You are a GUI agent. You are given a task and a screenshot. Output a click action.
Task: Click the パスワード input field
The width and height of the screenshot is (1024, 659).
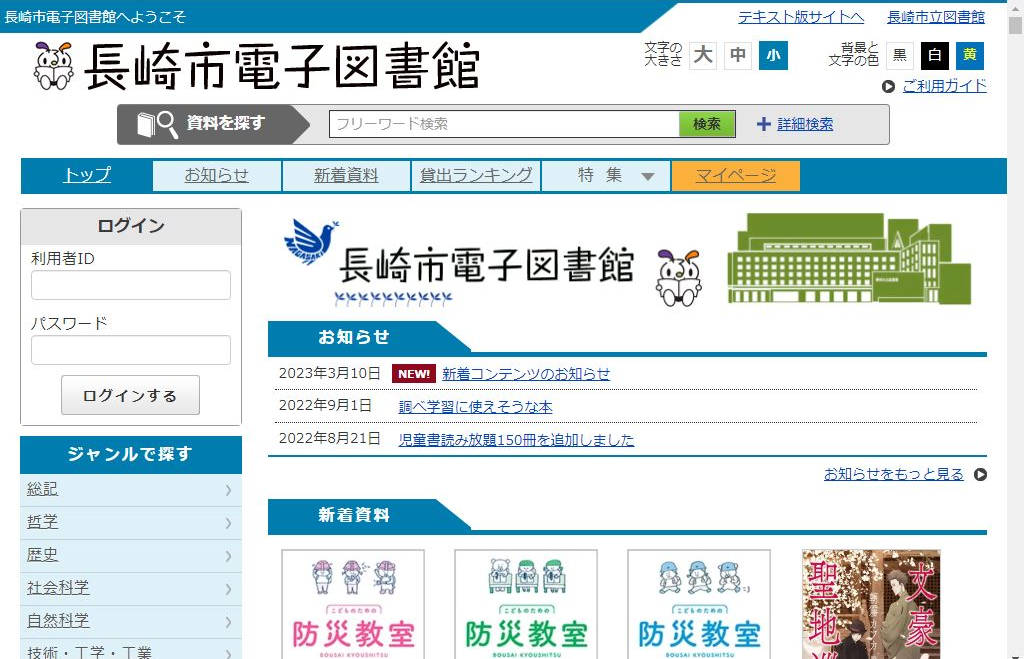(x=131, y=350)
